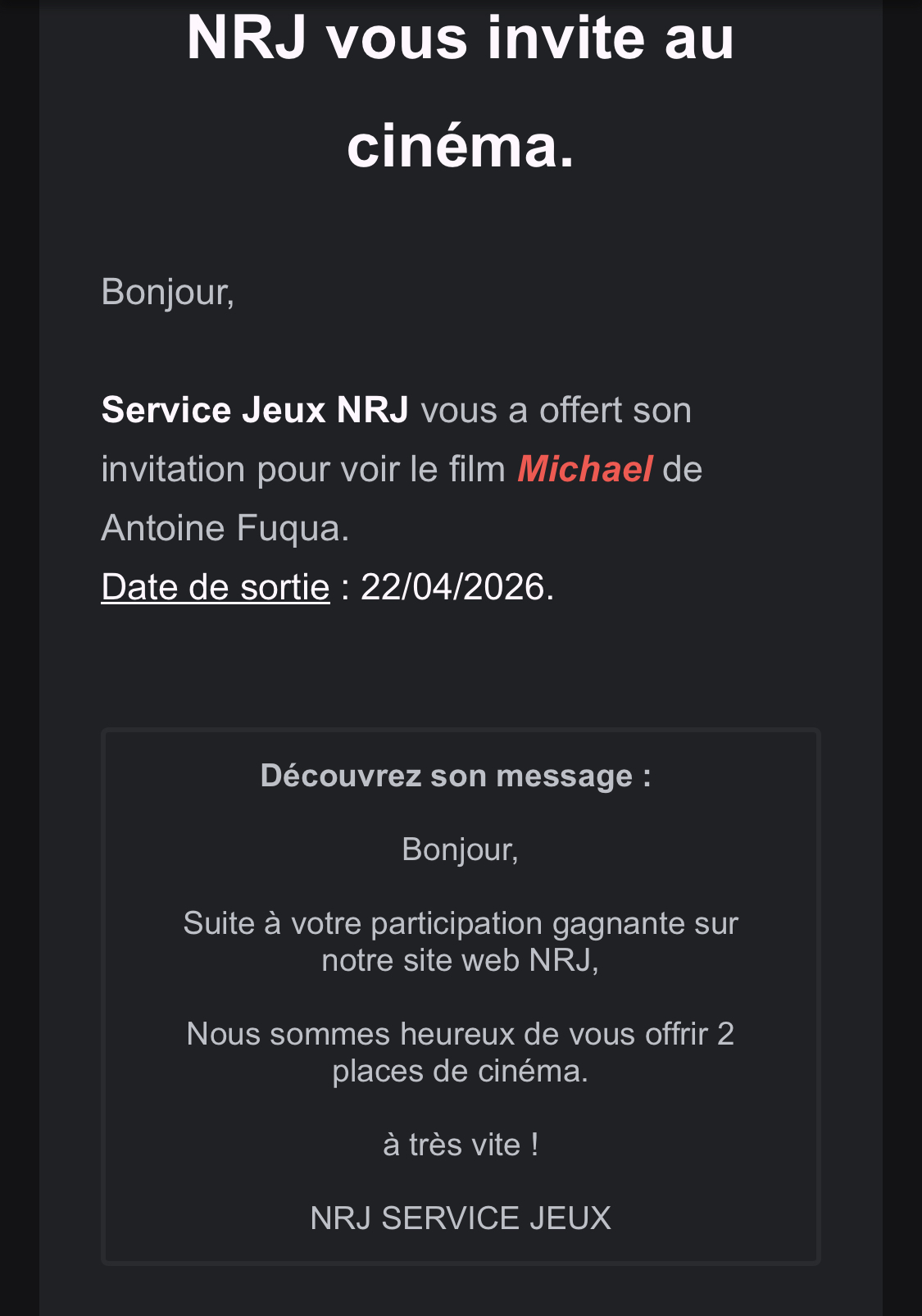Click the places de cinéma line
Screen dimensions: 922x1316
(461, 1071)
